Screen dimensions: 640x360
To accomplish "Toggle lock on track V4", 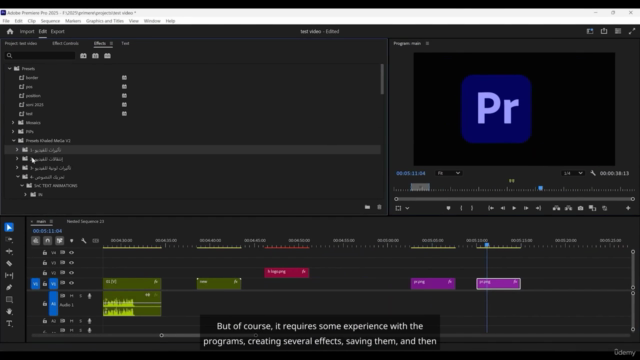I will click(45, 253).
